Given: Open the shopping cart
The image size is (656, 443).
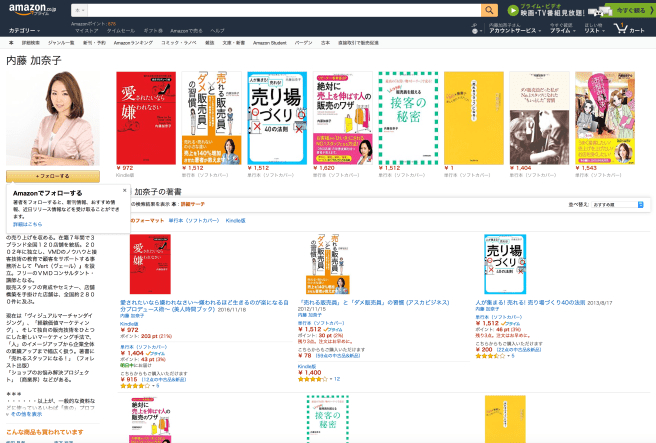Looking at the screenshot, I should pos(631,28).
